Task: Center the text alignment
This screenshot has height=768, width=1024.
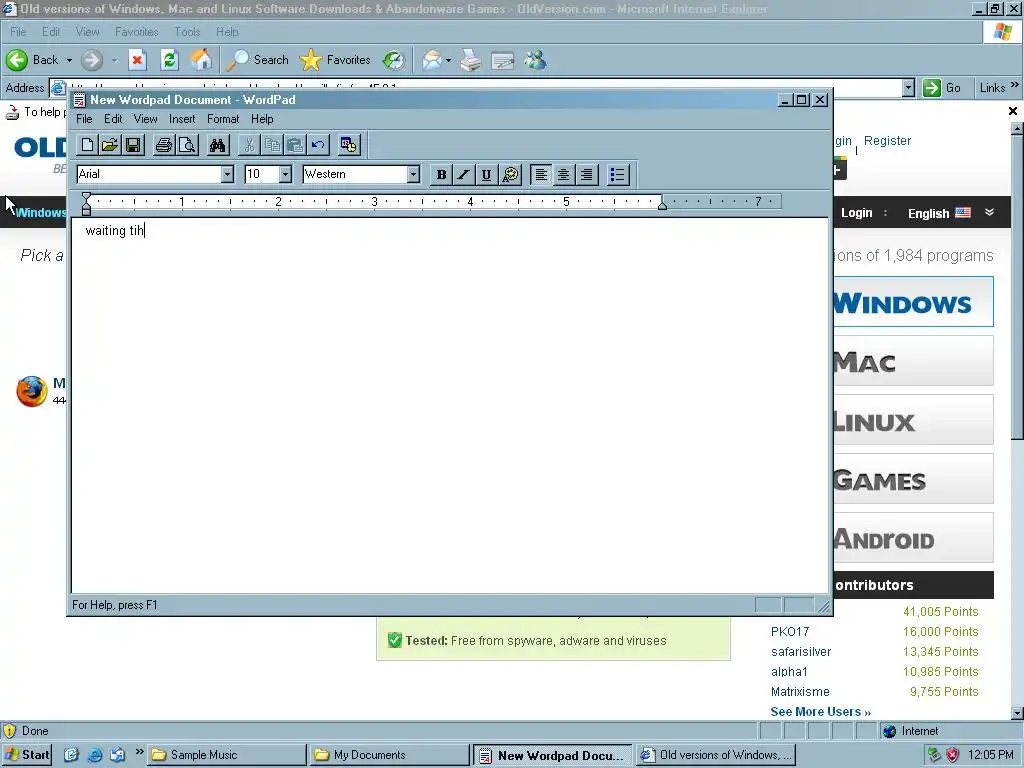Action: [x=564, y=174]
